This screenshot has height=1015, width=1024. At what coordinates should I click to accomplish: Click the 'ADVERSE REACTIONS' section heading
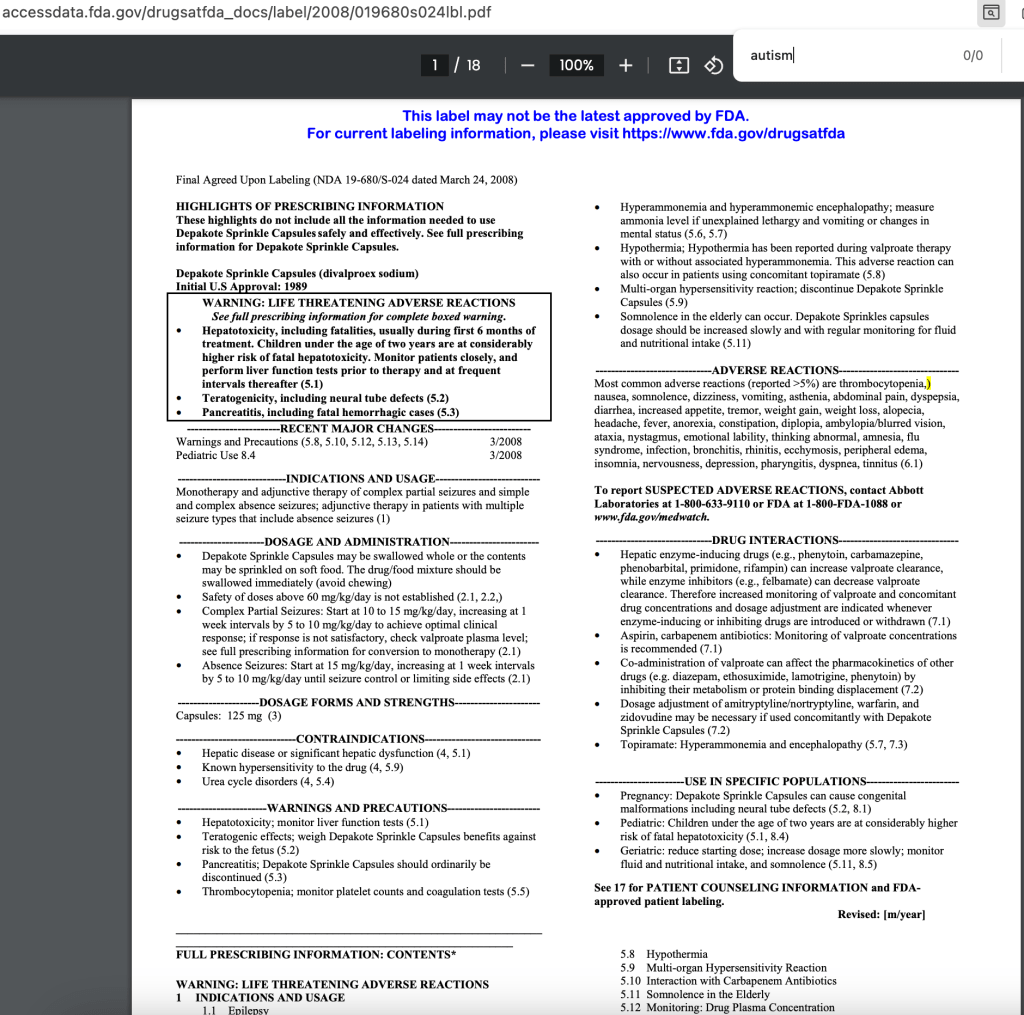click(775, 370)
